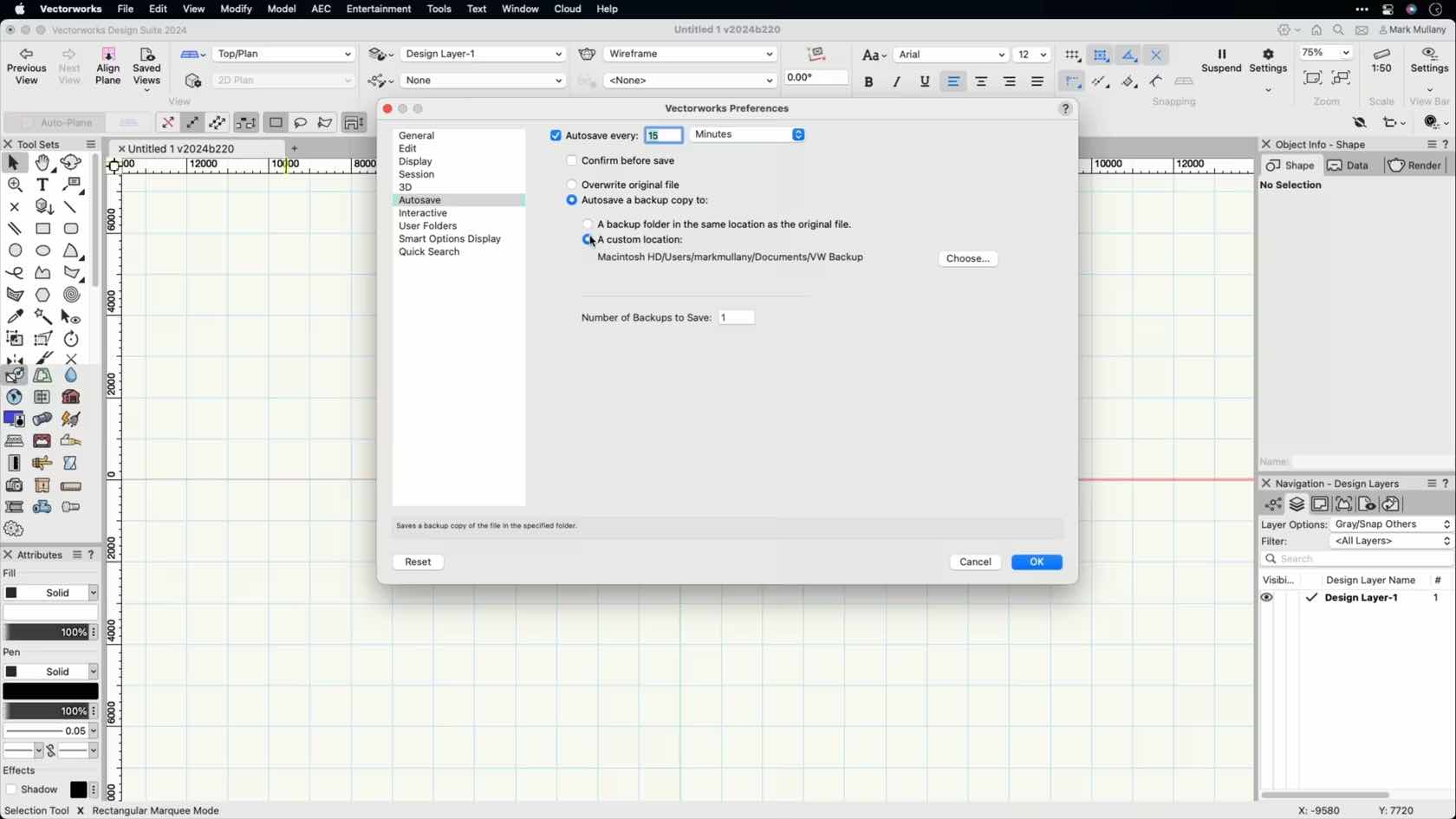Select the Oval tool

click(x=42, y=250)
